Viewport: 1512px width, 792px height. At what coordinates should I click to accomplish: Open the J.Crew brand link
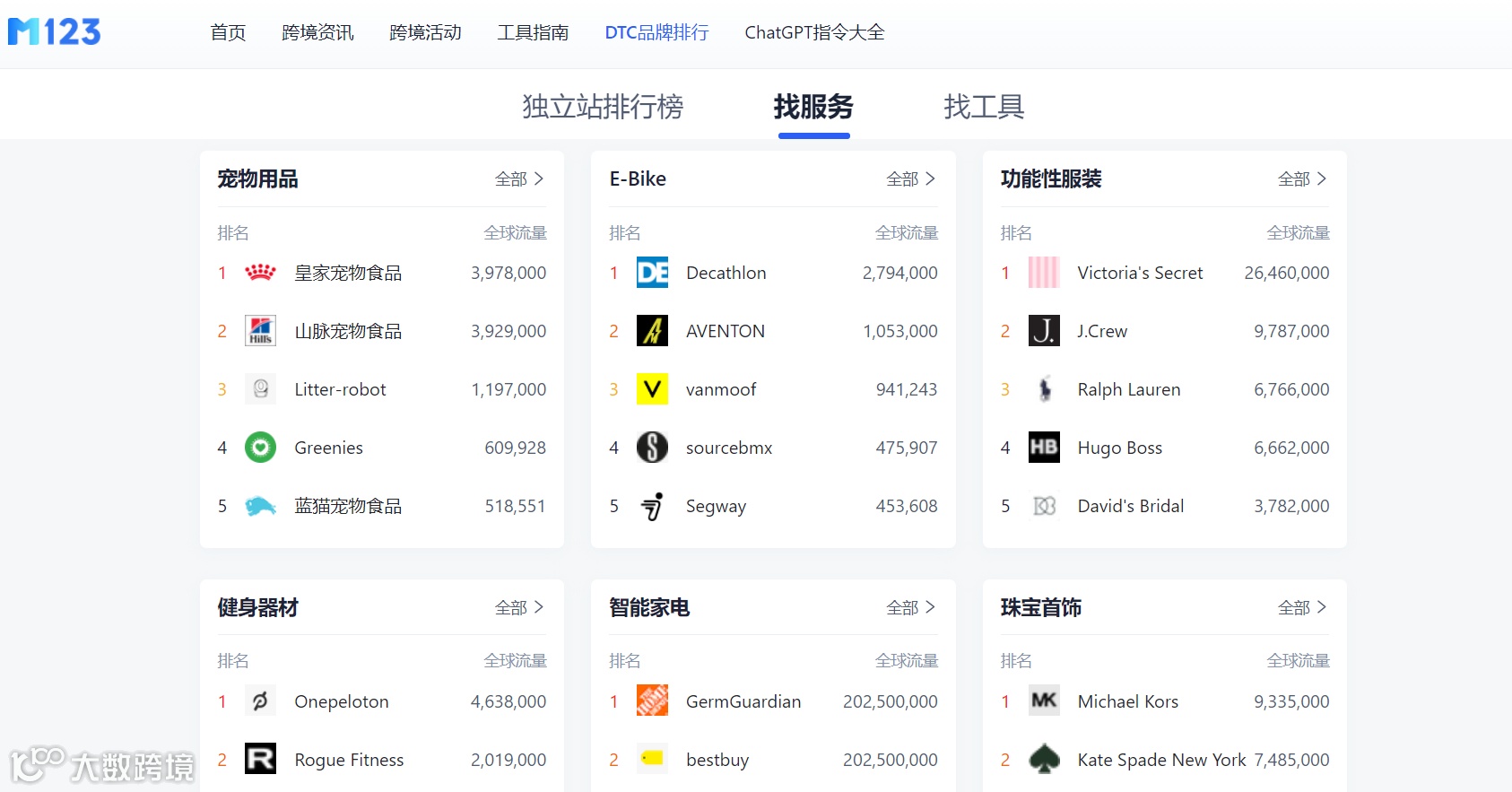1102,331
